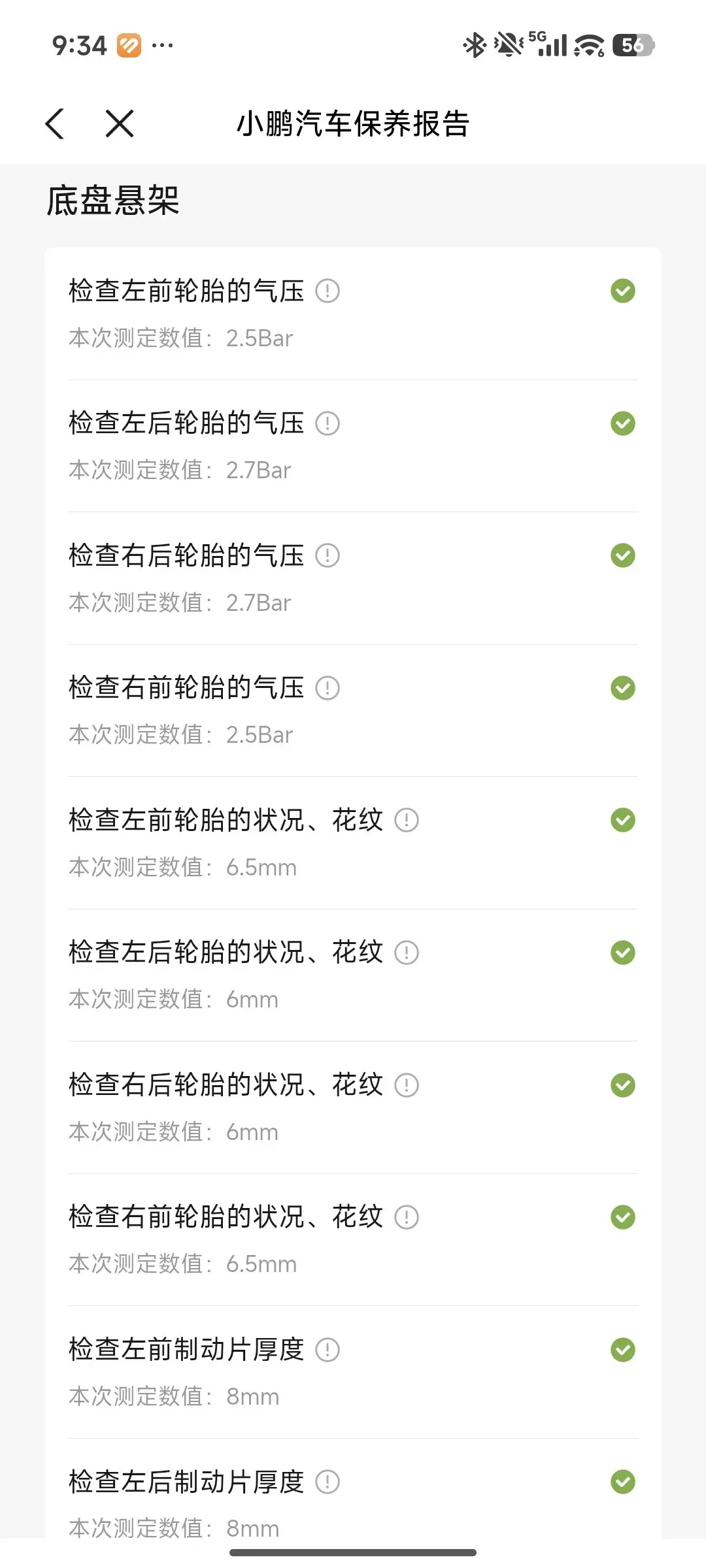
Task: Tap the 检查右后轮胎的状况、花纹 item title
Action: tap(226, 1085)
